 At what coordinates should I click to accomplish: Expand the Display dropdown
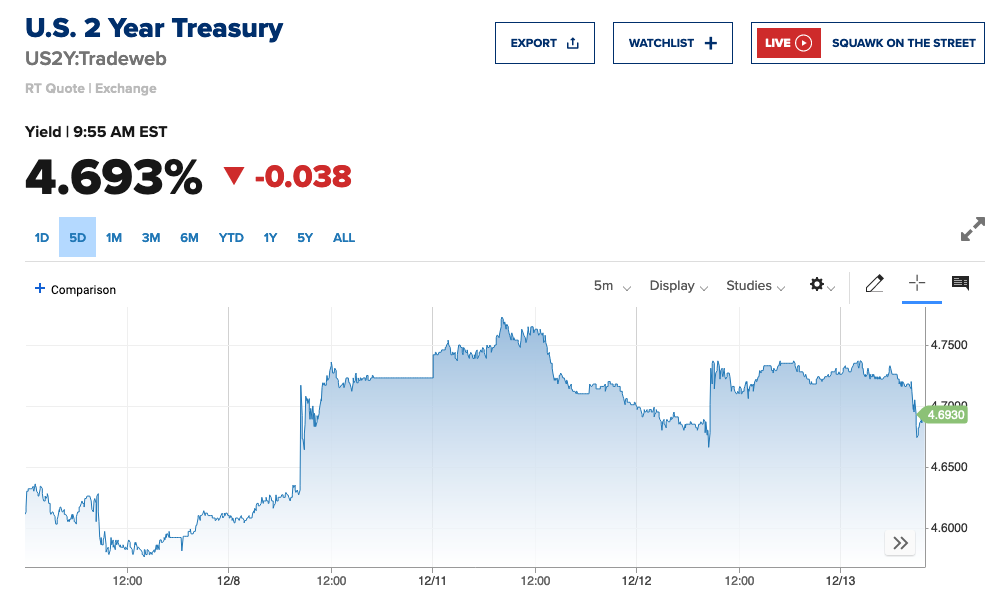click(x=679, y=286)
